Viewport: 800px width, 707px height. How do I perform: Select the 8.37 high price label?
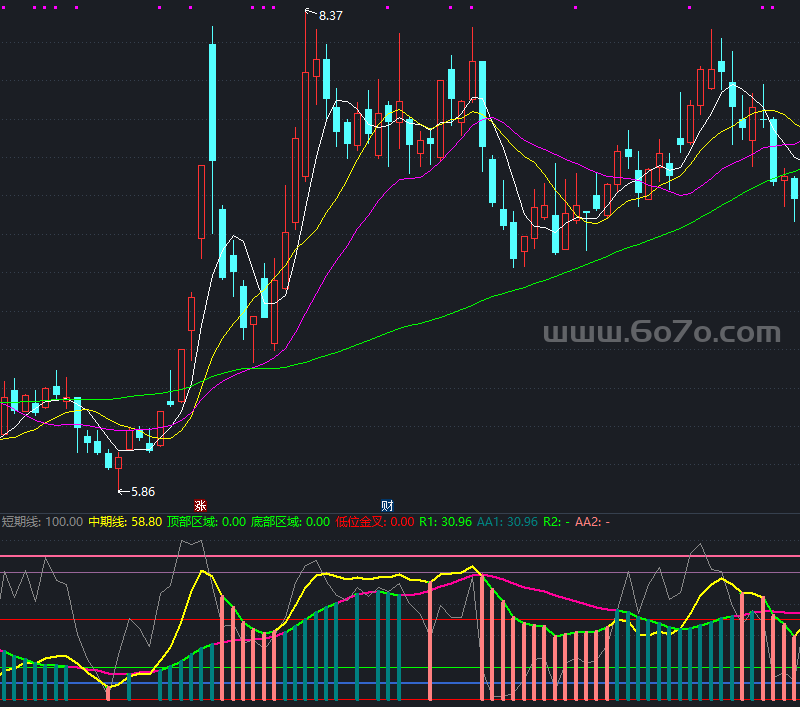pyautogui.click(x=331, y=16)
